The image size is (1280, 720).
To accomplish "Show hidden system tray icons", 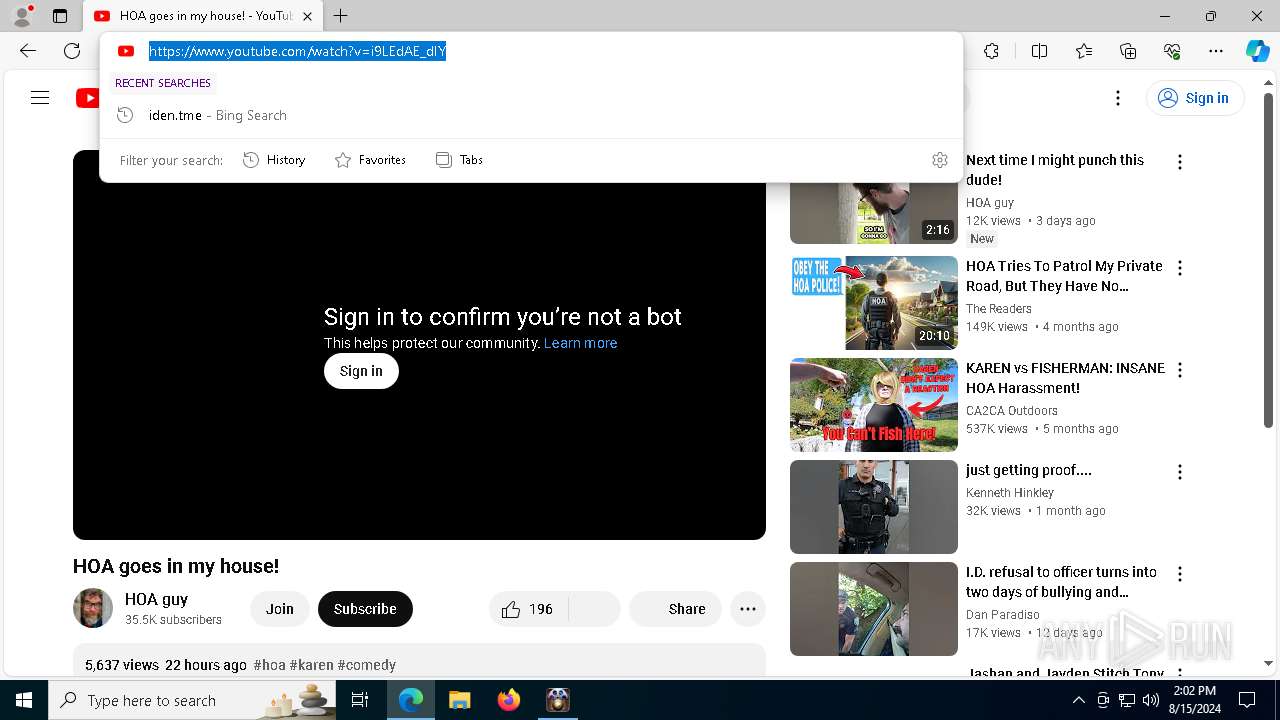I will [x=1079, y=700].
